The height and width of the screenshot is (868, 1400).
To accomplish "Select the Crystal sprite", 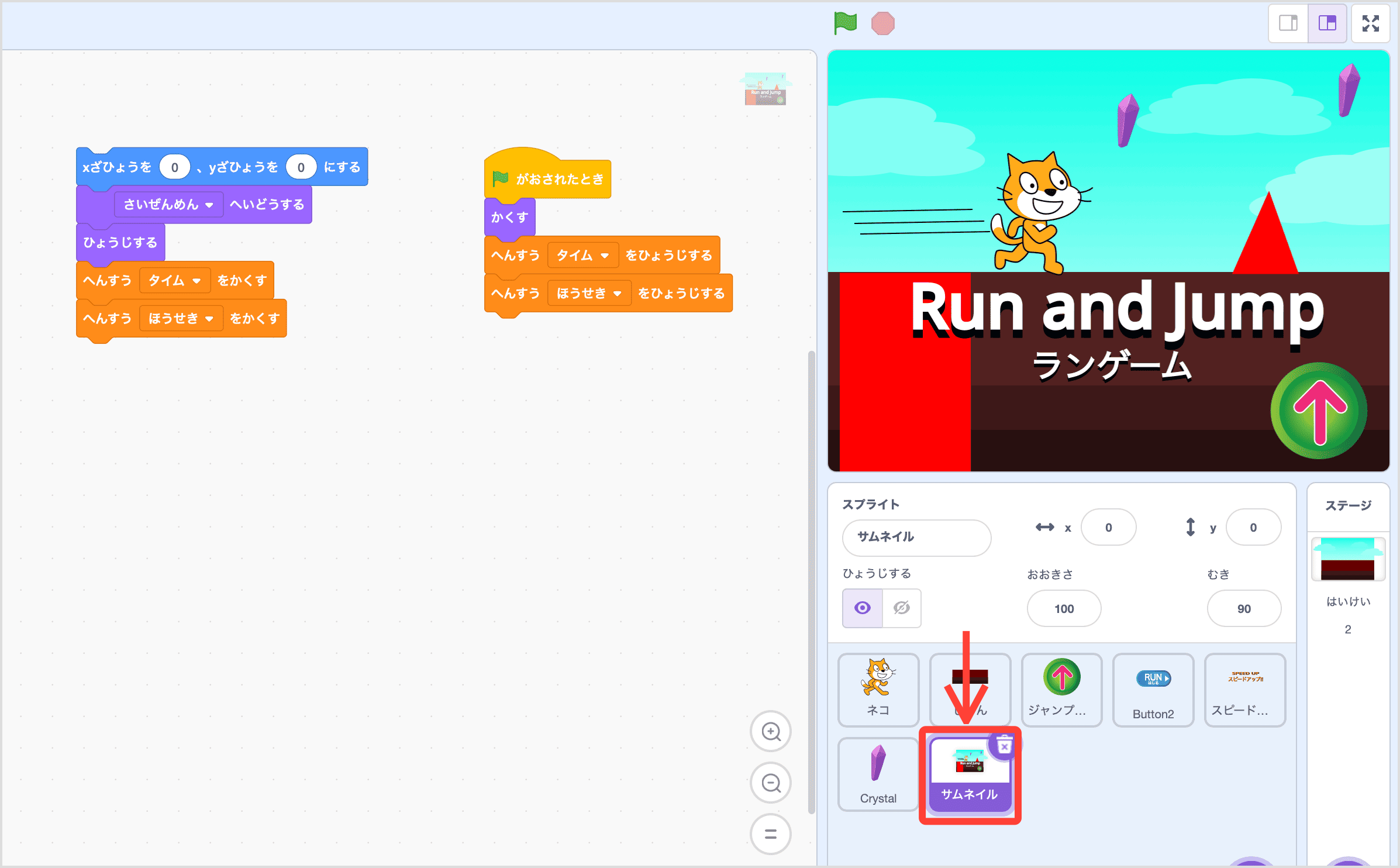I will 878,774.
